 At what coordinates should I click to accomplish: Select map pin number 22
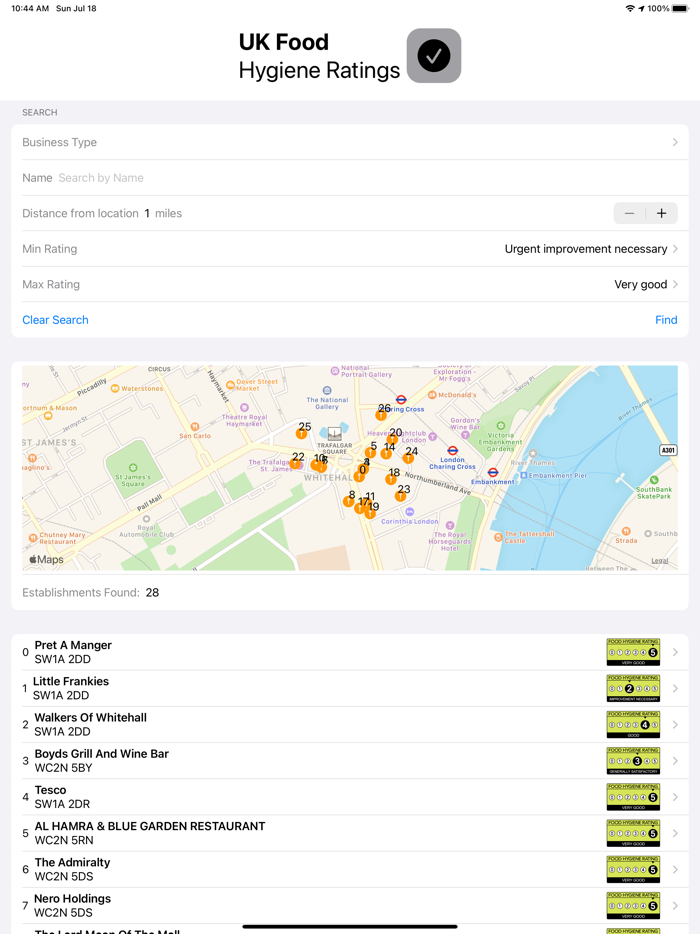coord(295,463)
